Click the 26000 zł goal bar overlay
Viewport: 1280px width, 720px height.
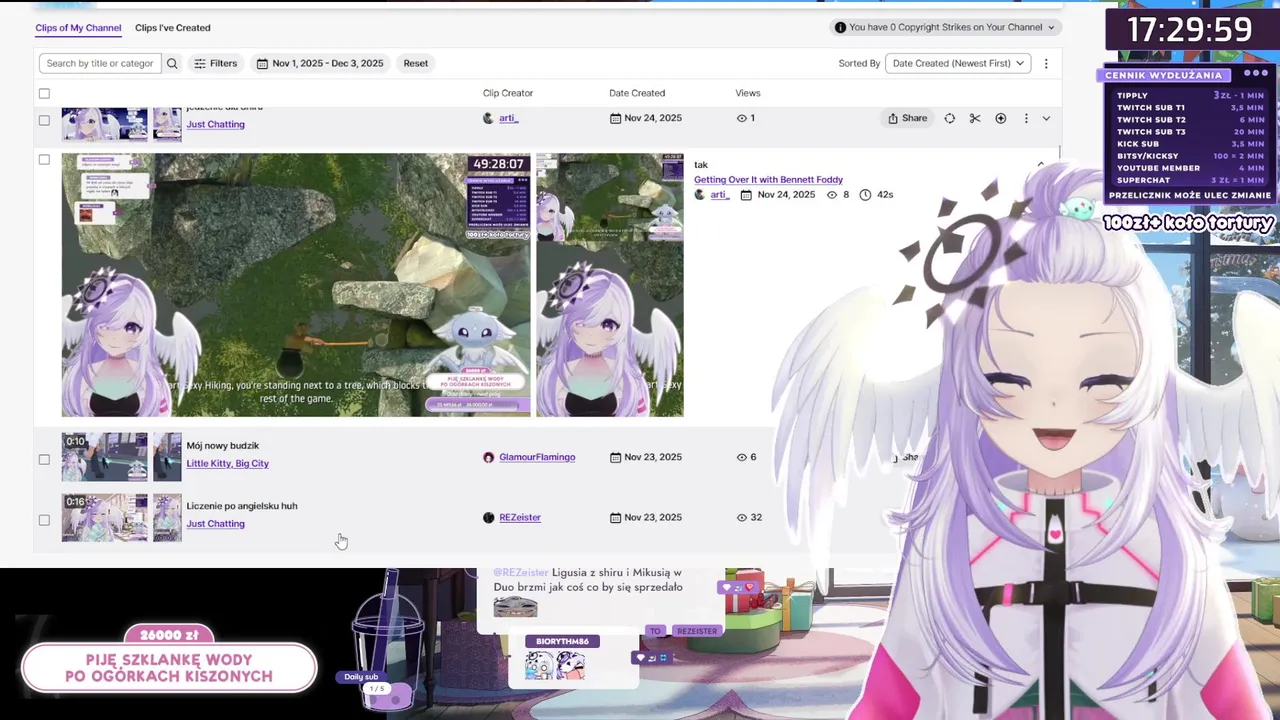click(169, 660)
